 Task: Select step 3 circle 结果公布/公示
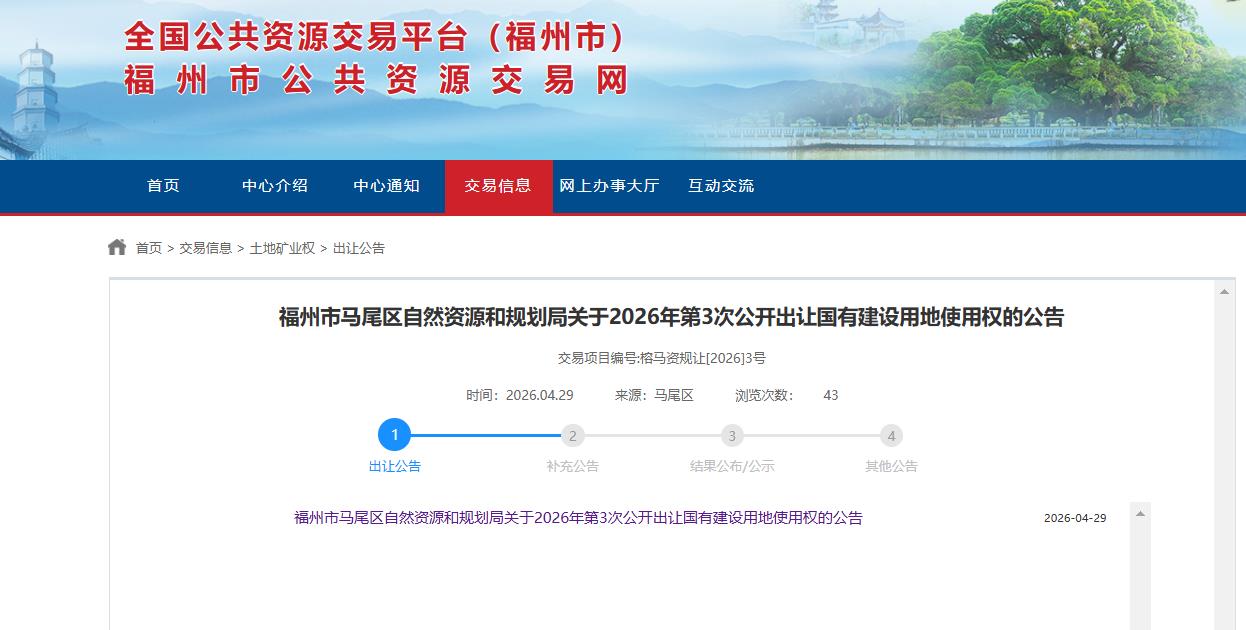point(732,436)
